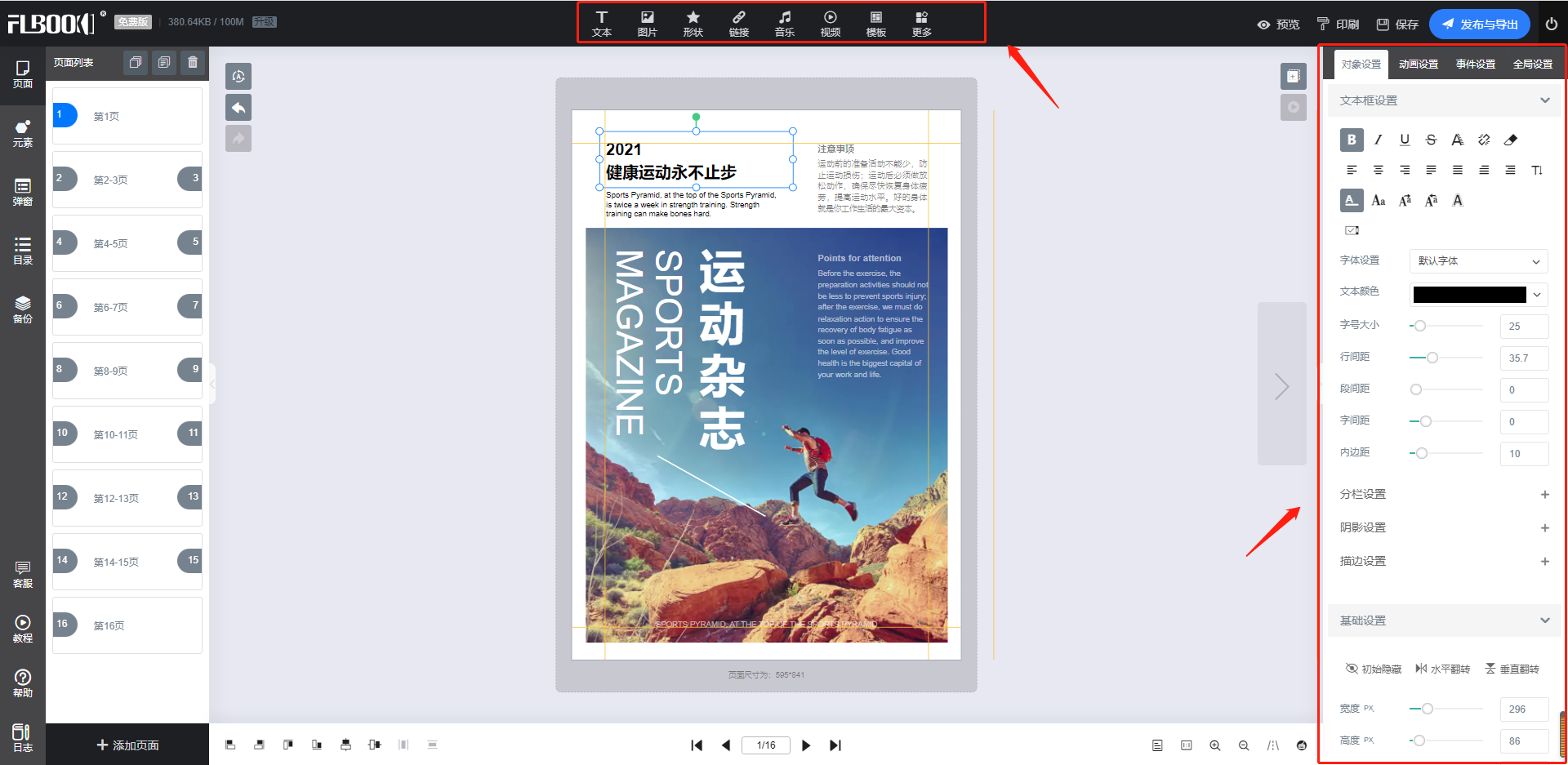
Task: Click the next spread chevron arrow
Action: click(1282, 385)
